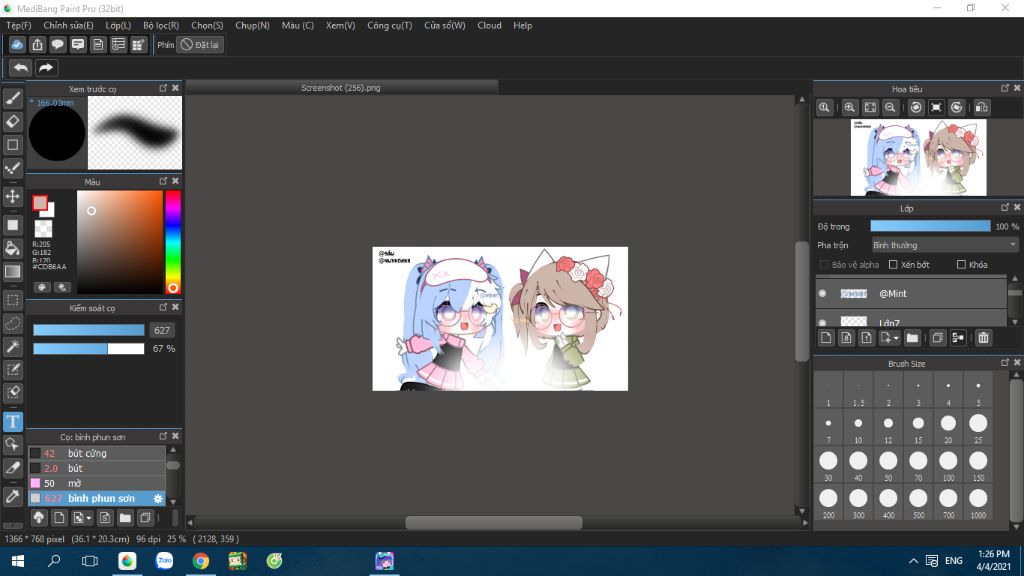The width and height of the screenshot is (1024, 576).
Task: Open the Bộ lọc(R) menu
Action: [161, 25]
